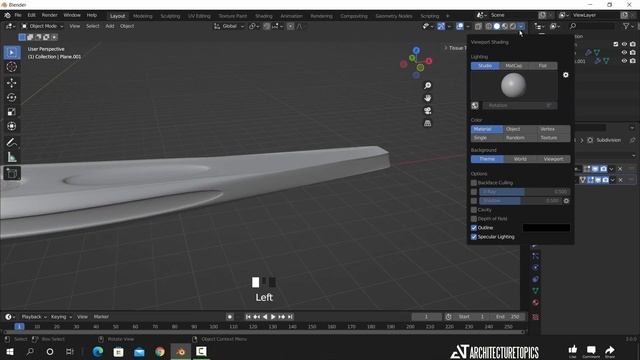Switch to the Modeling workspace tab
Image resolution: width=640 pixels, height=360 pixels.
click(142, 16)
